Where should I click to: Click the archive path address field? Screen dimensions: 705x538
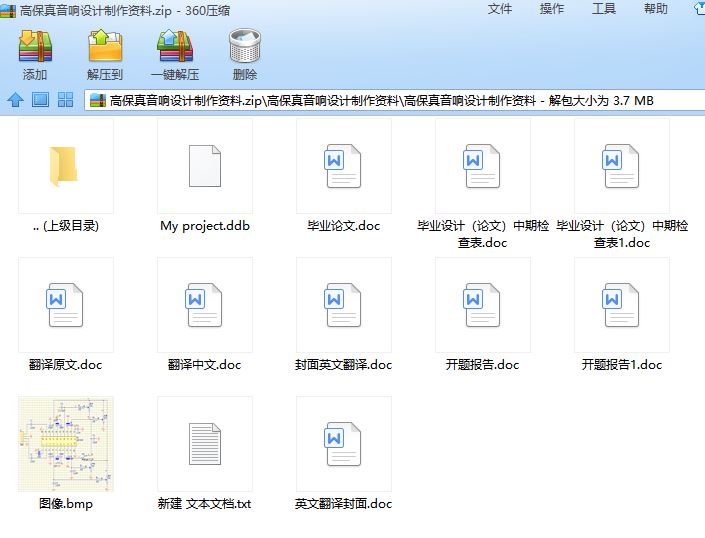point(395,100)
